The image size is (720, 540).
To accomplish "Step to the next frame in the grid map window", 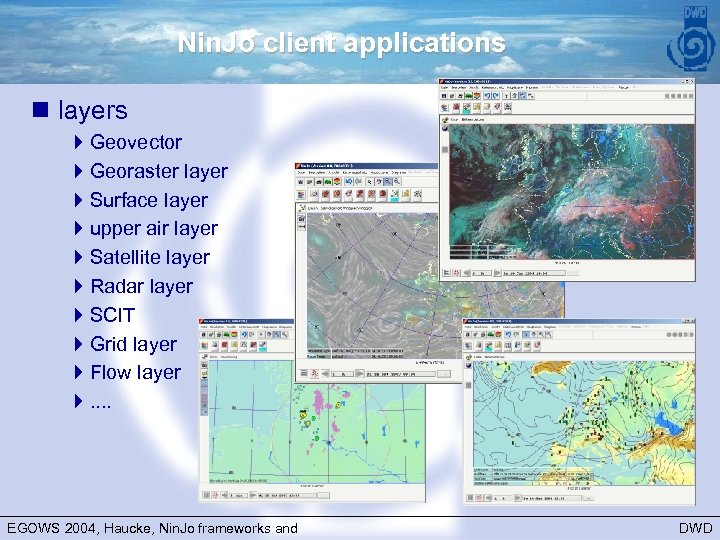I will pyautogui.click(x=518, y=498).
